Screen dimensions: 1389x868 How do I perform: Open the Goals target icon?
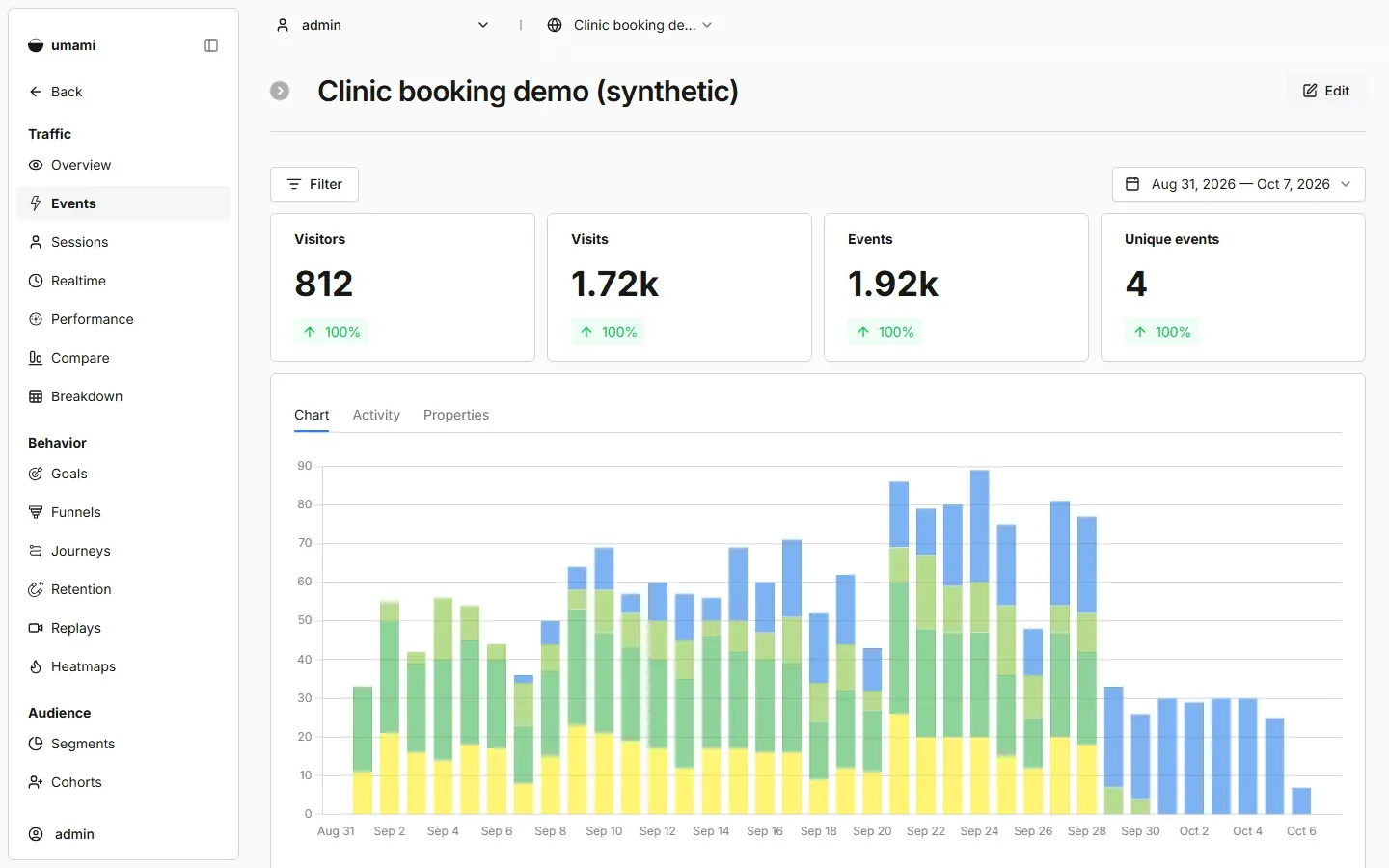(36, 474)
